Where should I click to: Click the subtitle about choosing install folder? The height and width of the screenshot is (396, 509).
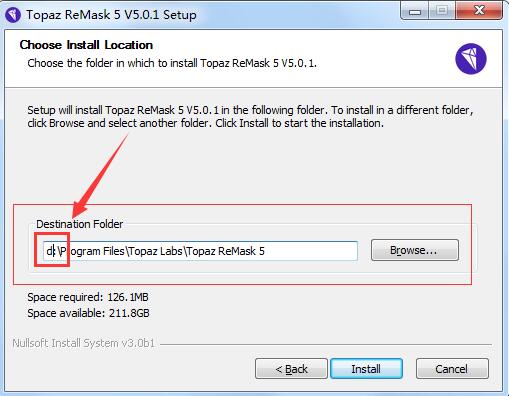pos(172,63)
